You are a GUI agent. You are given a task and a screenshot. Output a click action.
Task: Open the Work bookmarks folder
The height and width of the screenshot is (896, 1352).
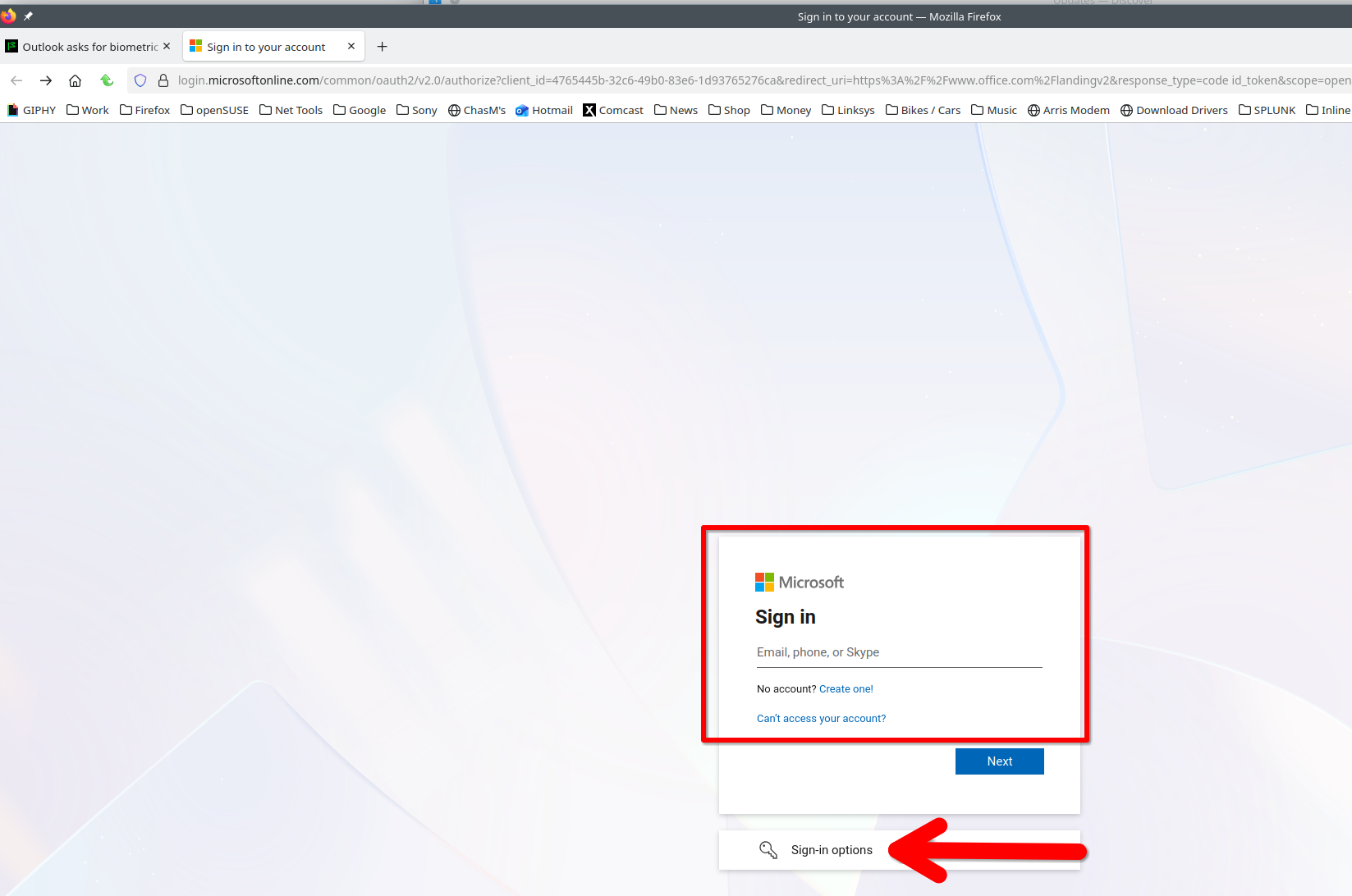click(88, 110)
